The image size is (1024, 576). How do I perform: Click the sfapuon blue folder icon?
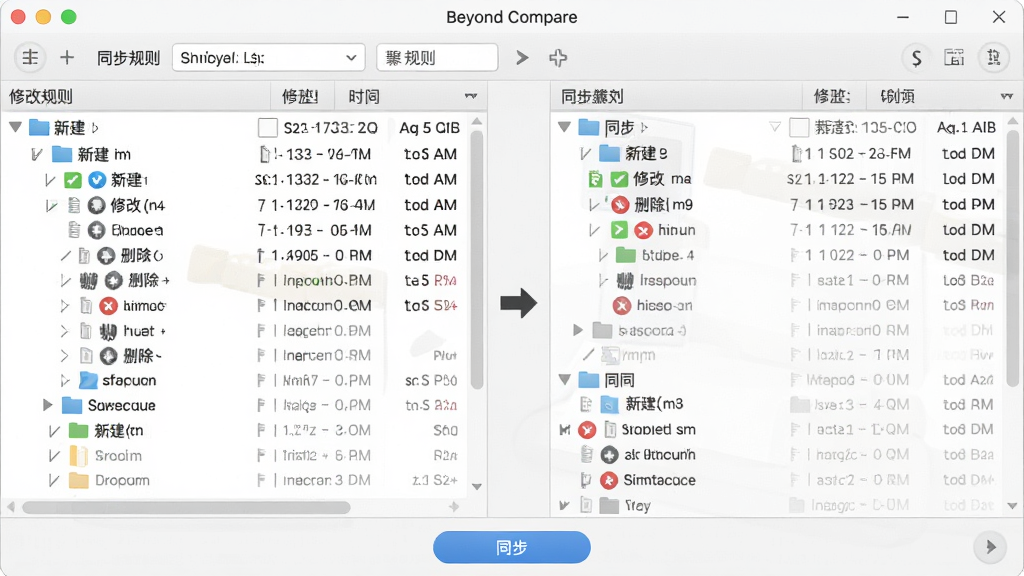[x=88, y=380]
